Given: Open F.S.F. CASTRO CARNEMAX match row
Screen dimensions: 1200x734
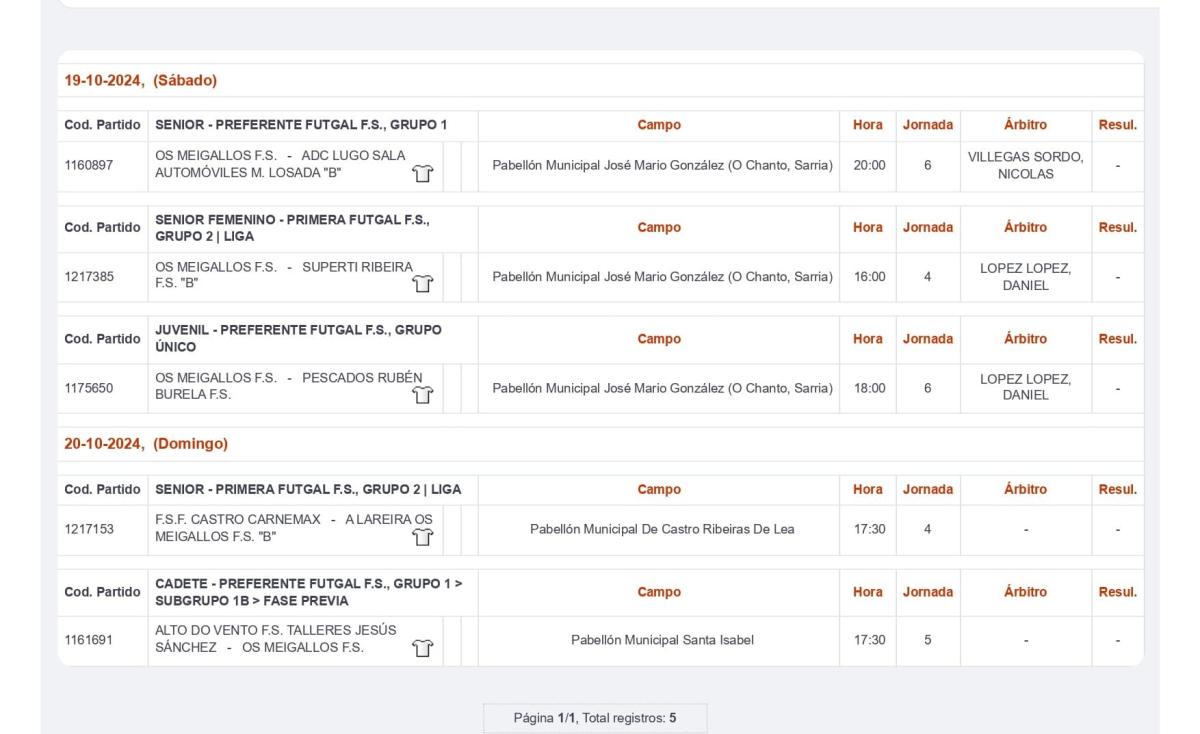Looking at the screenshot, I should tap(294, 528).
